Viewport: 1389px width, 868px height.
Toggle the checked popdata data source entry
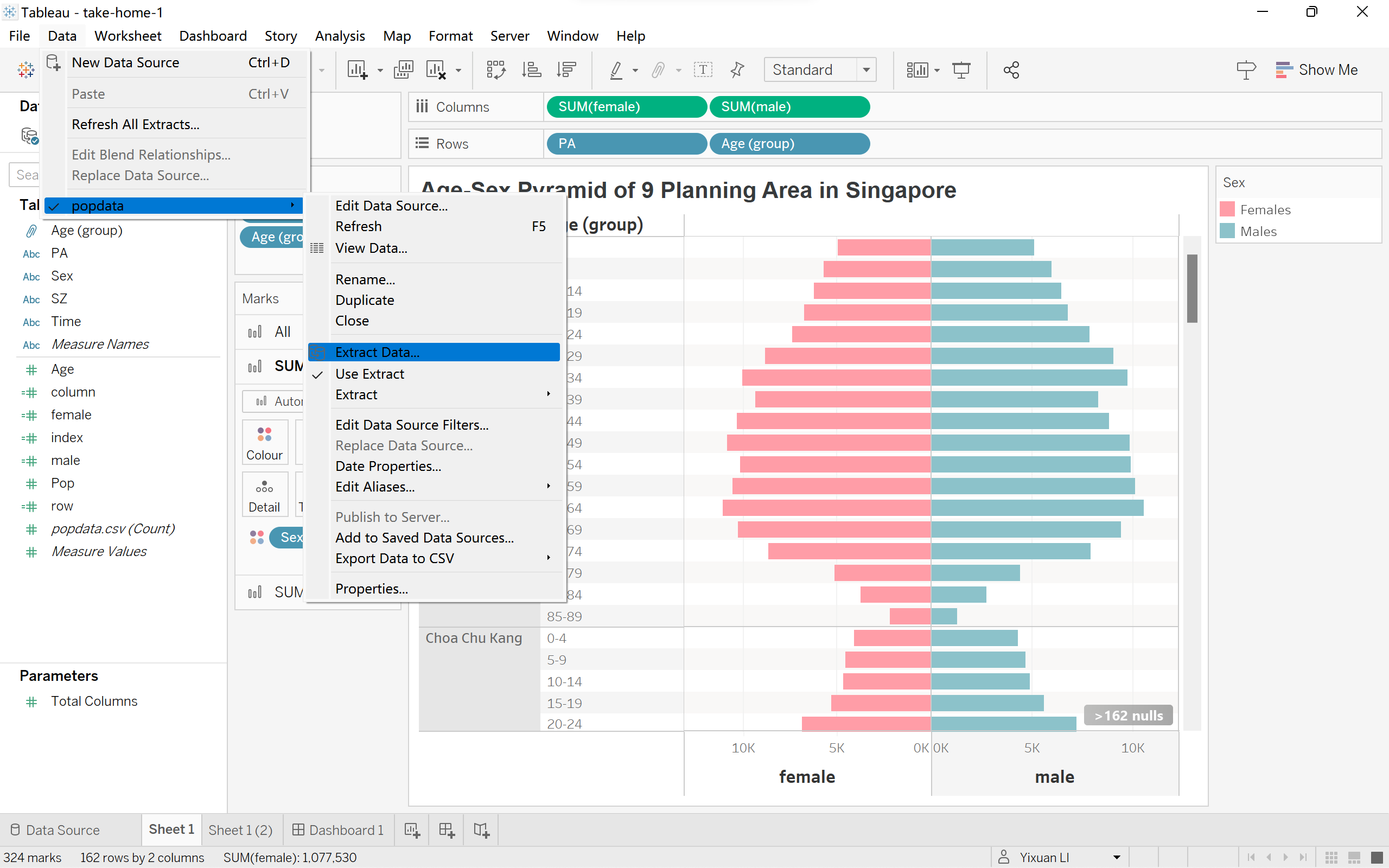pyautogui.click(x=98, y=206)
